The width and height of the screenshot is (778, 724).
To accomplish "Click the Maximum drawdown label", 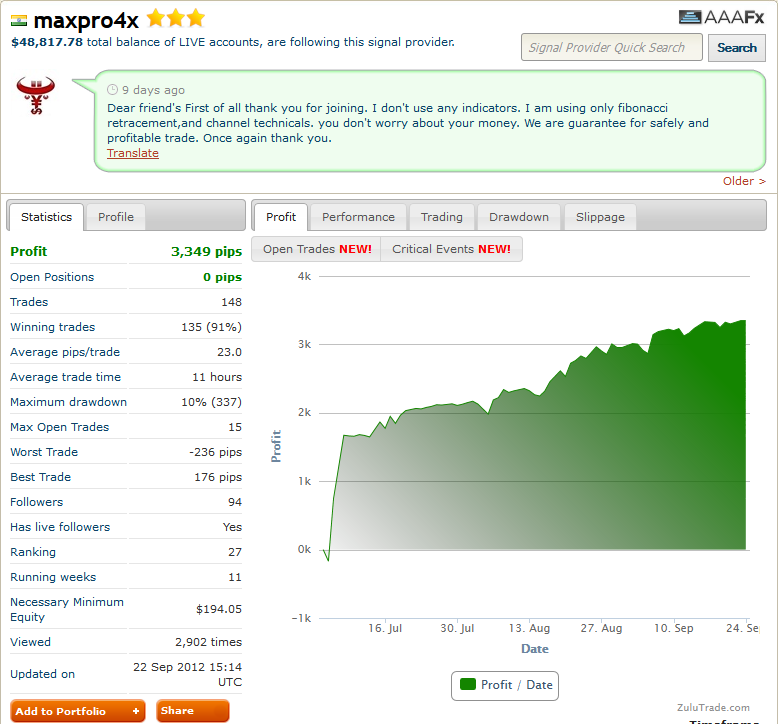I will coord(68,402).
